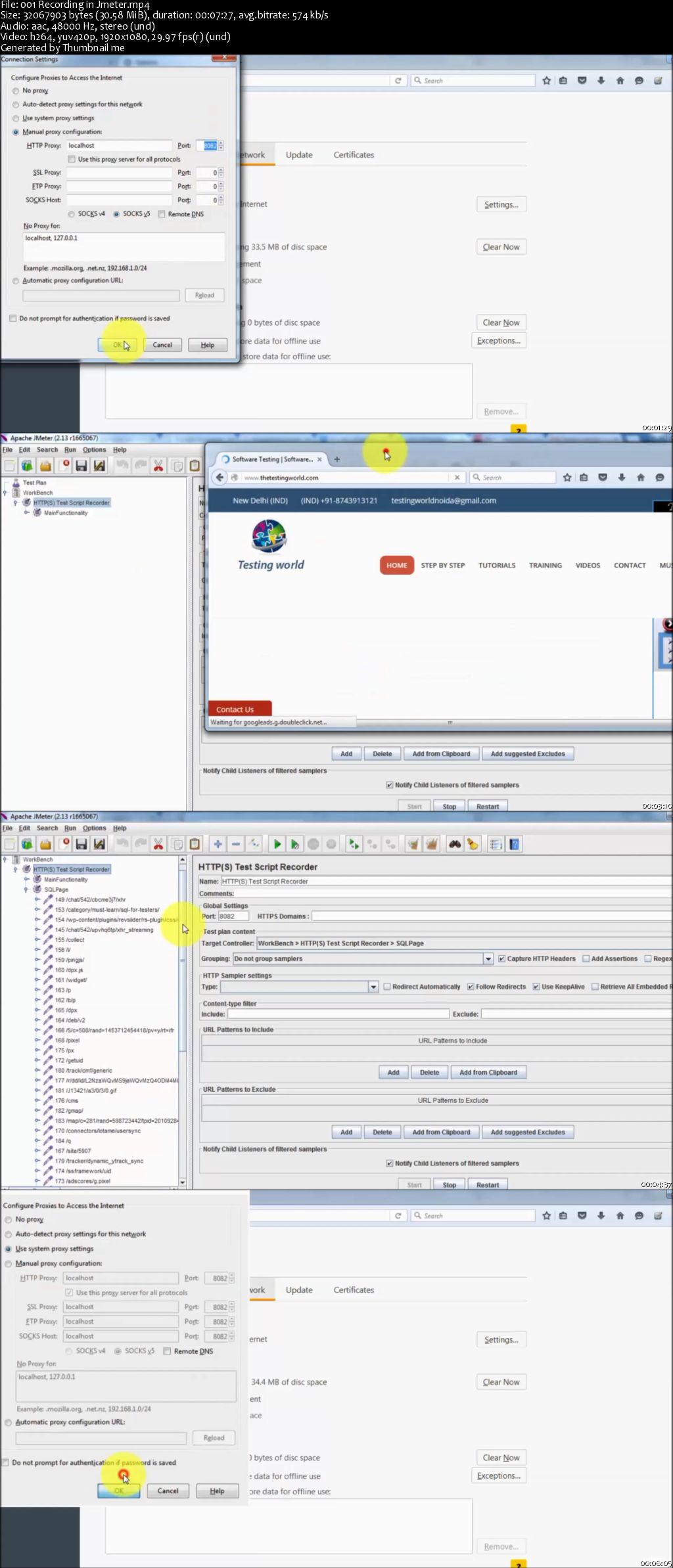Open the HTTP Sampler Type dropdown in the third frame

(x=373, y=987)
